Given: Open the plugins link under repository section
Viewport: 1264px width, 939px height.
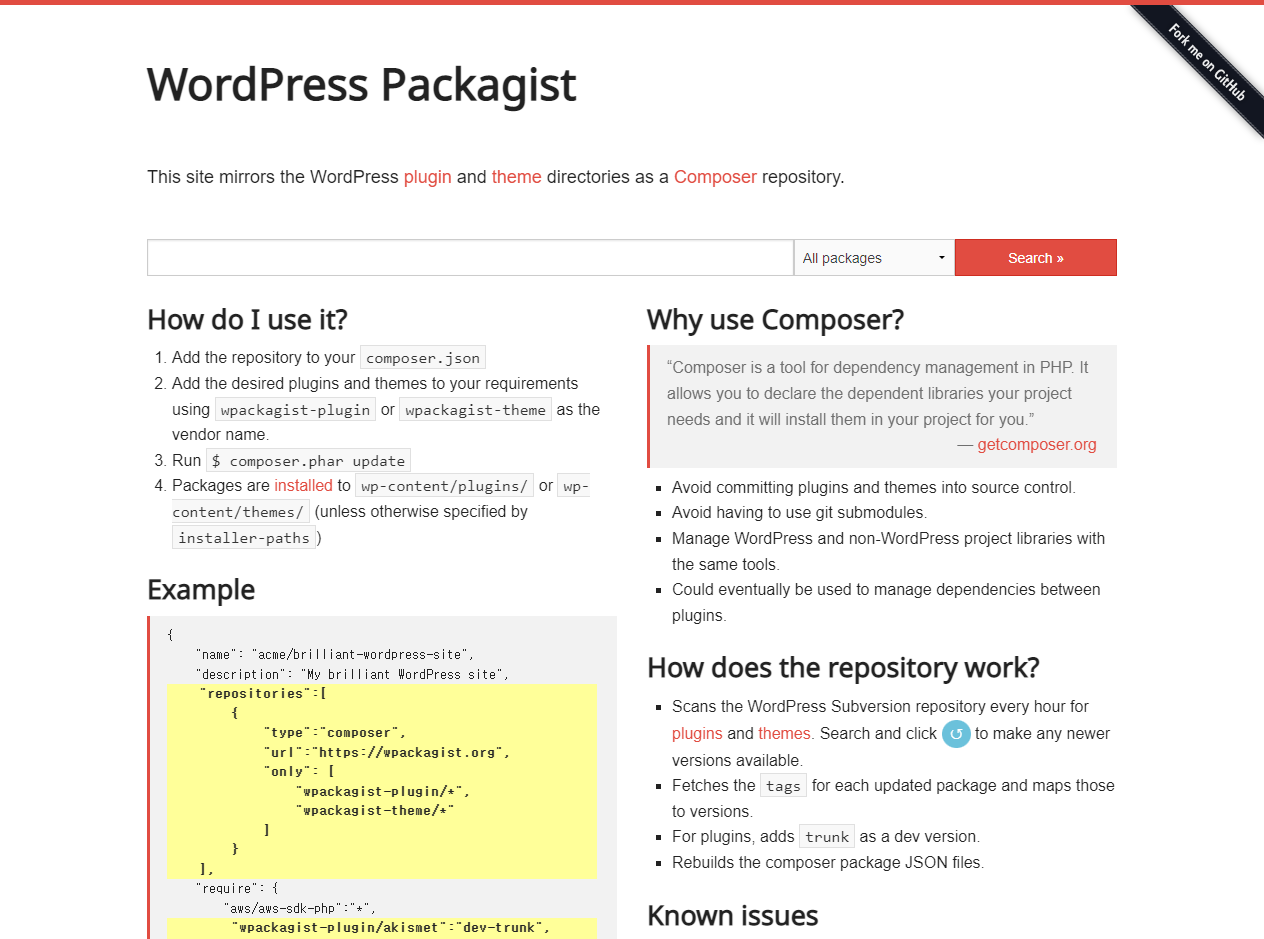Looking at the screenshot, I should click(x=697, y=733).
